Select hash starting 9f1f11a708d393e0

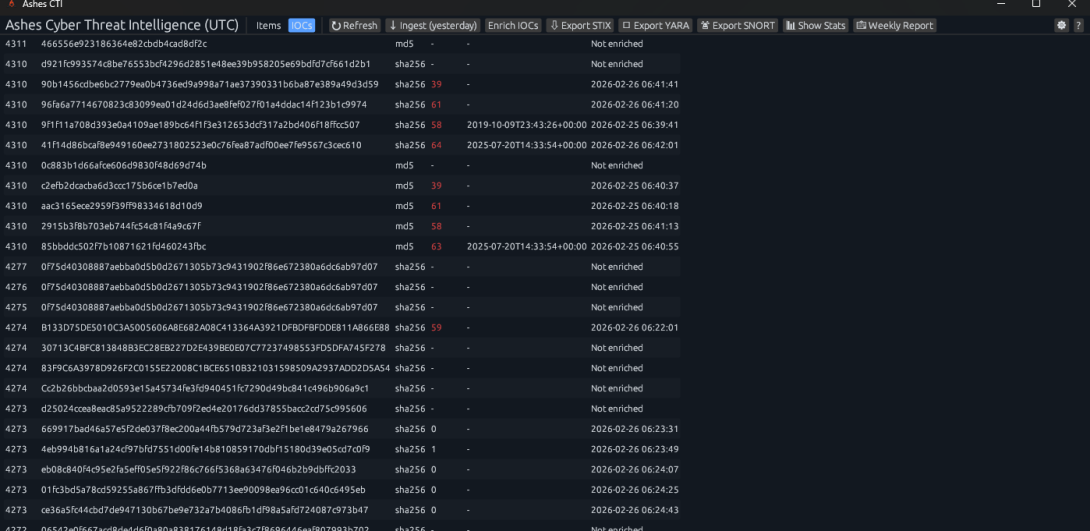(200, 125)
